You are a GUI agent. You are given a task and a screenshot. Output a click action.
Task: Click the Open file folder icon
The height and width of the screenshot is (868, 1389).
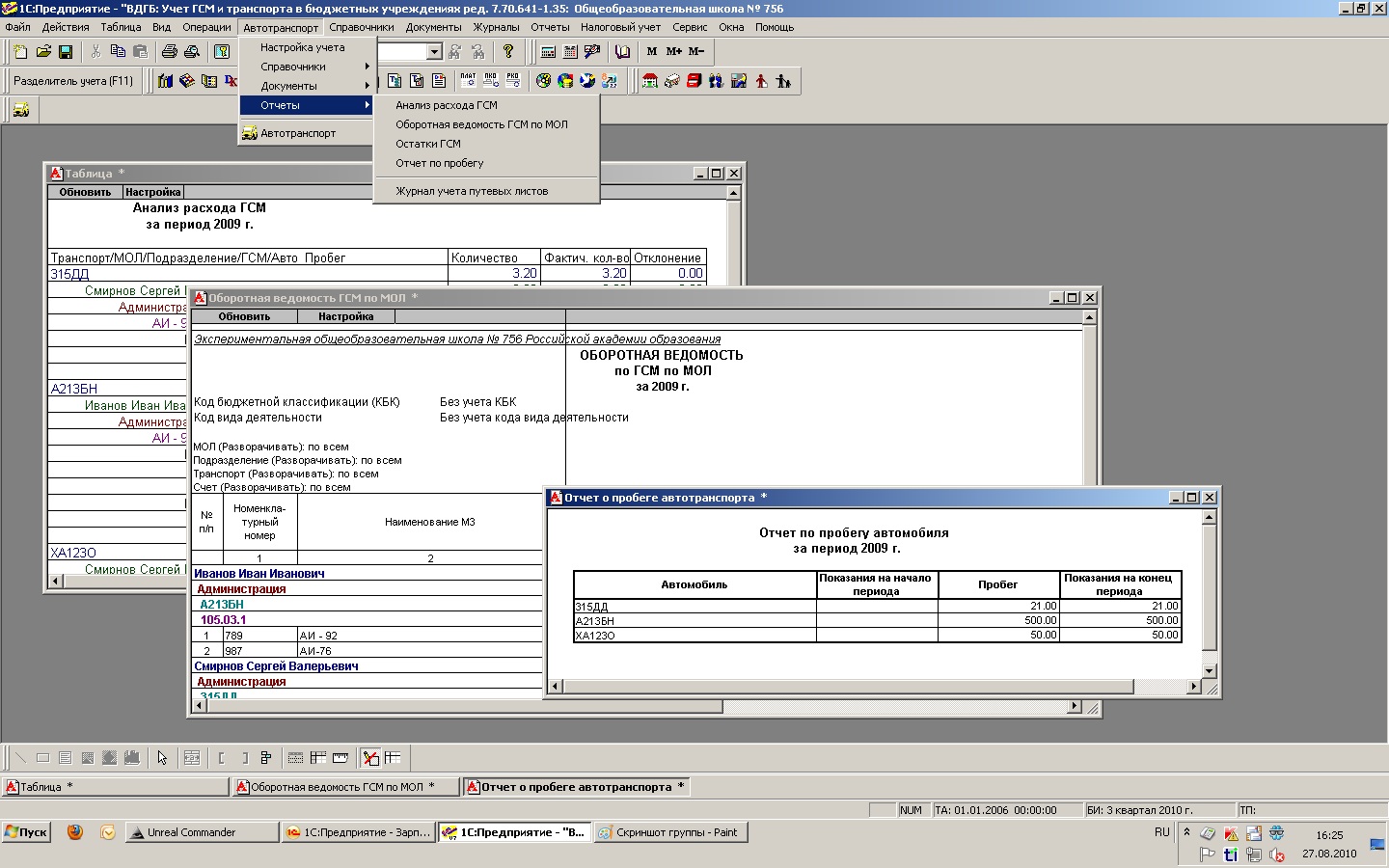click(43, 52)
